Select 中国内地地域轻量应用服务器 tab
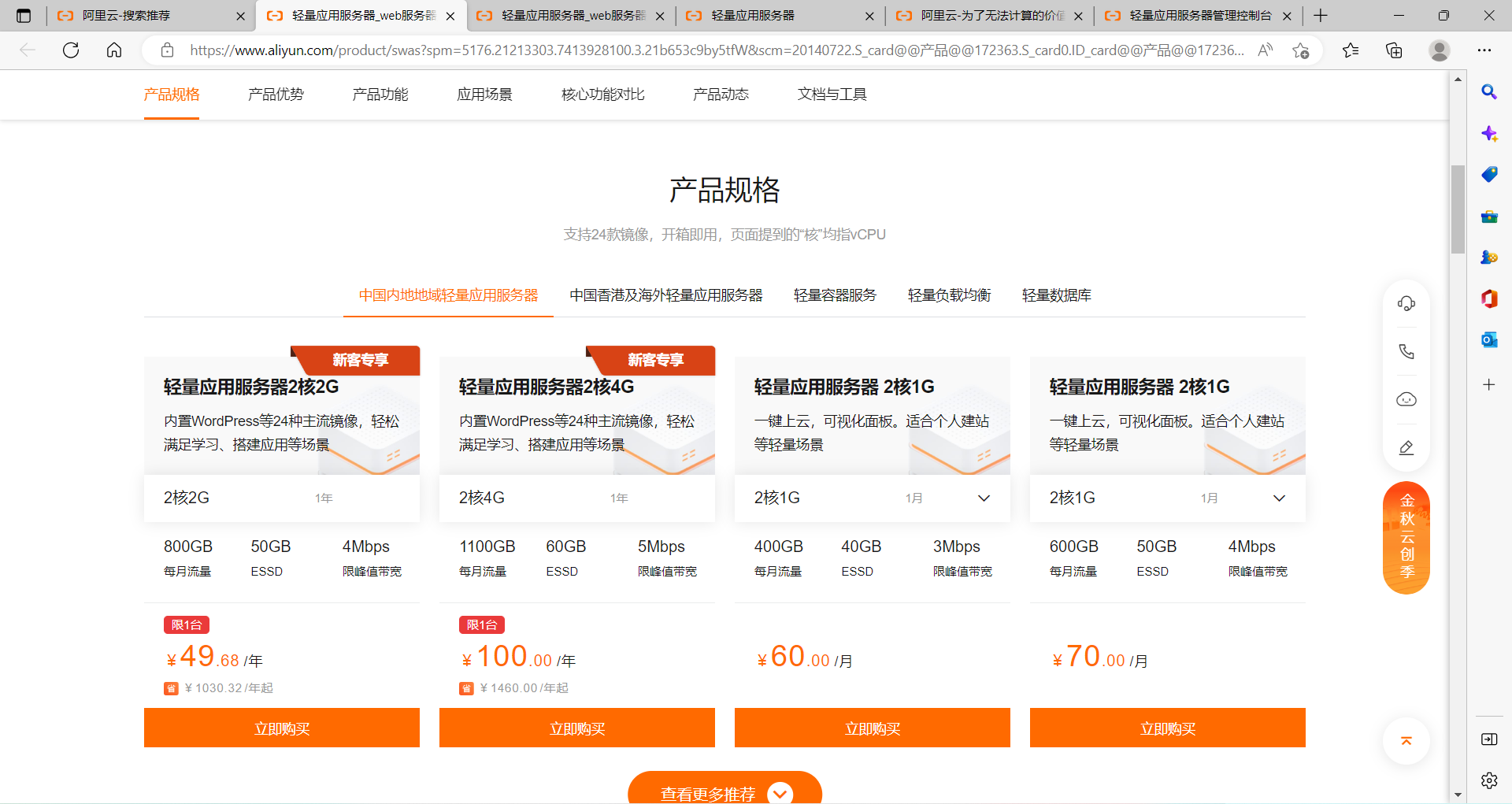This screenshot has width=1512, height=804. pyautogui.click(x=448, y=295)
